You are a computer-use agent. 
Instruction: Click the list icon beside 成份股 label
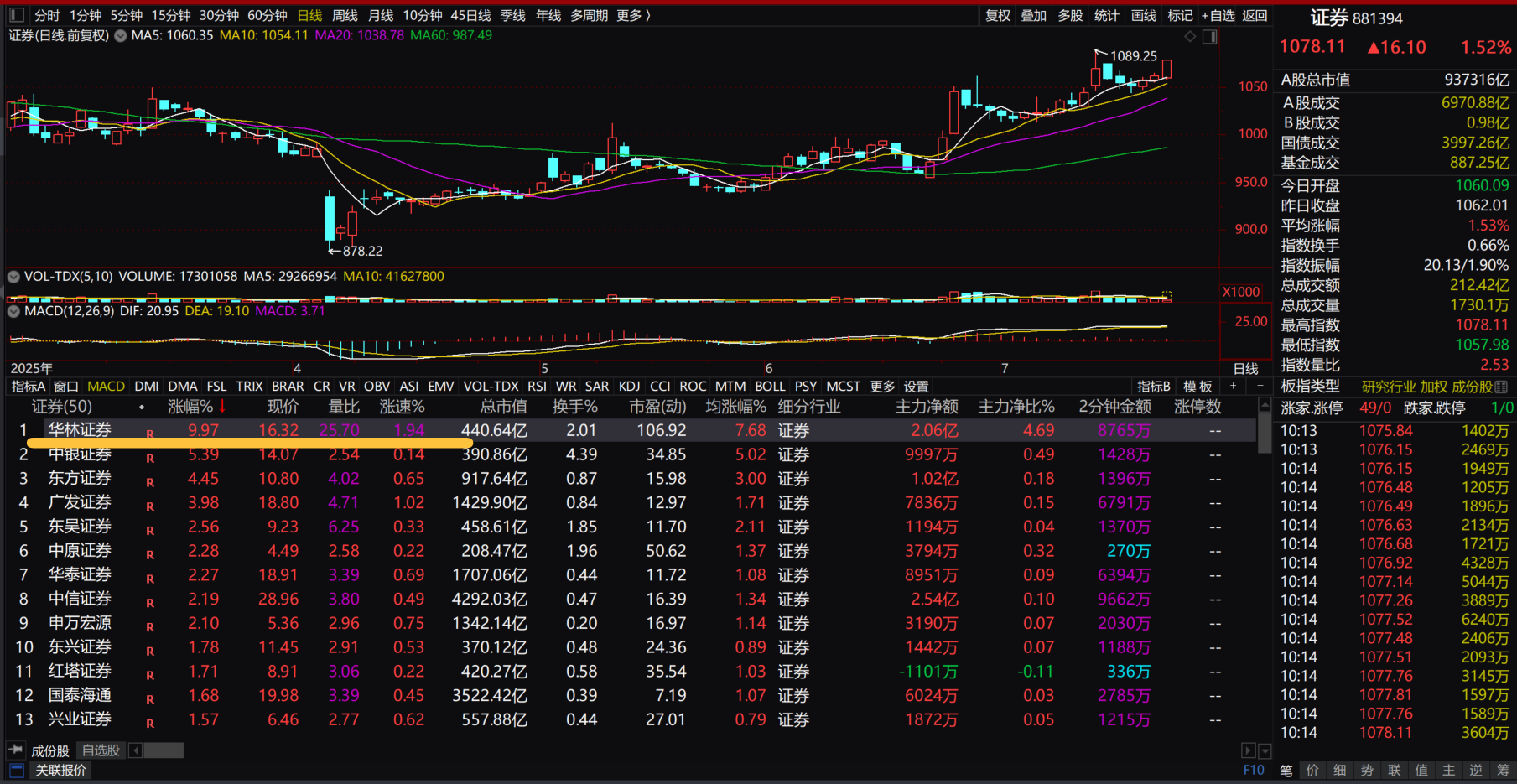click(x=1501, y=387)
